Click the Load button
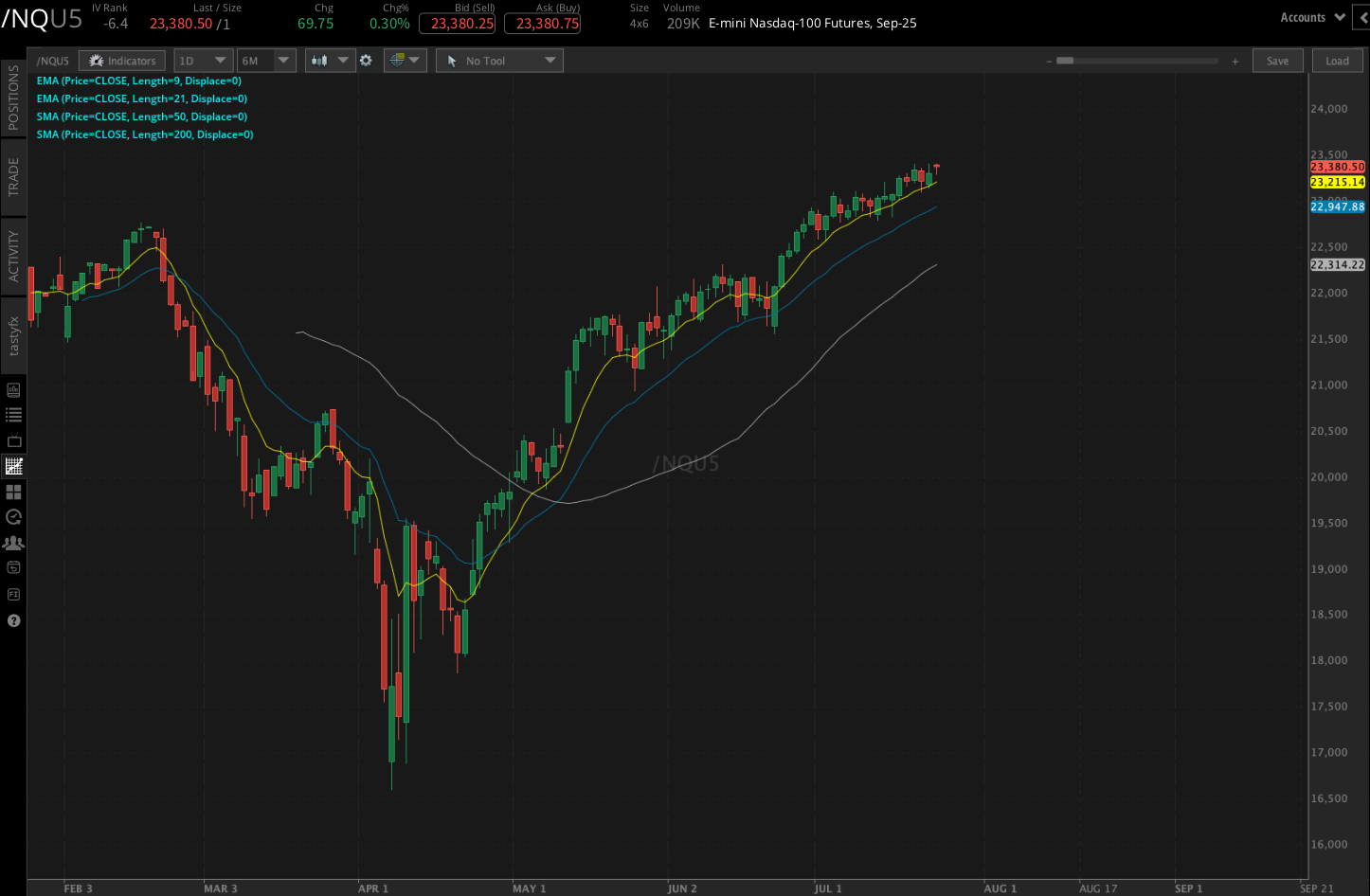Screen dimensions: 1370x896 coord(1337,60)
